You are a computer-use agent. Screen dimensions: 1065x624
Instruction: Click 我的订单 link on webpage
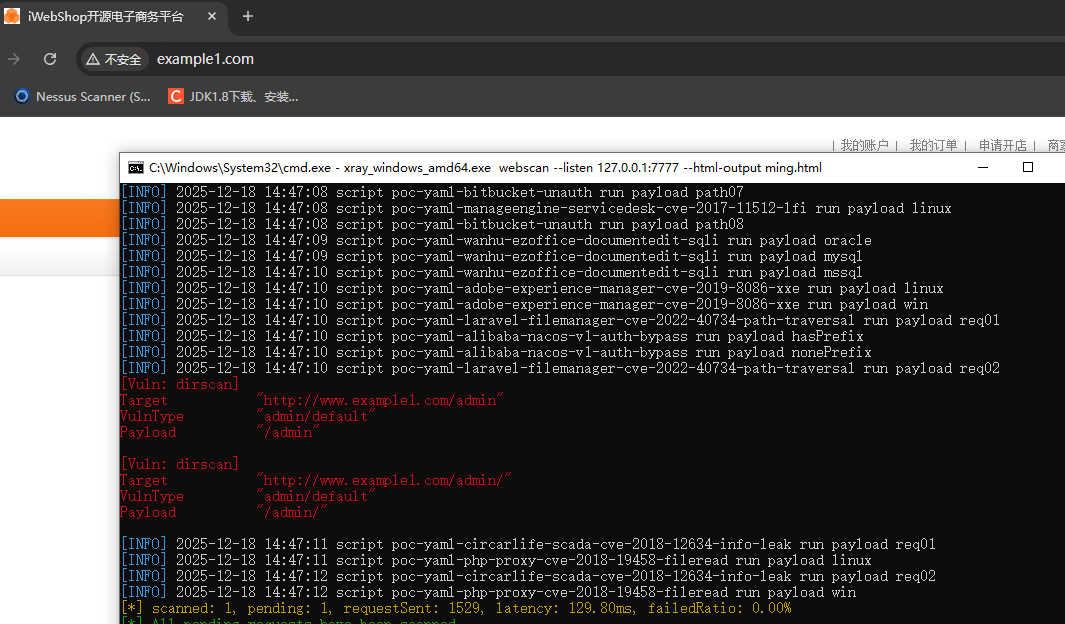[933, 145]
